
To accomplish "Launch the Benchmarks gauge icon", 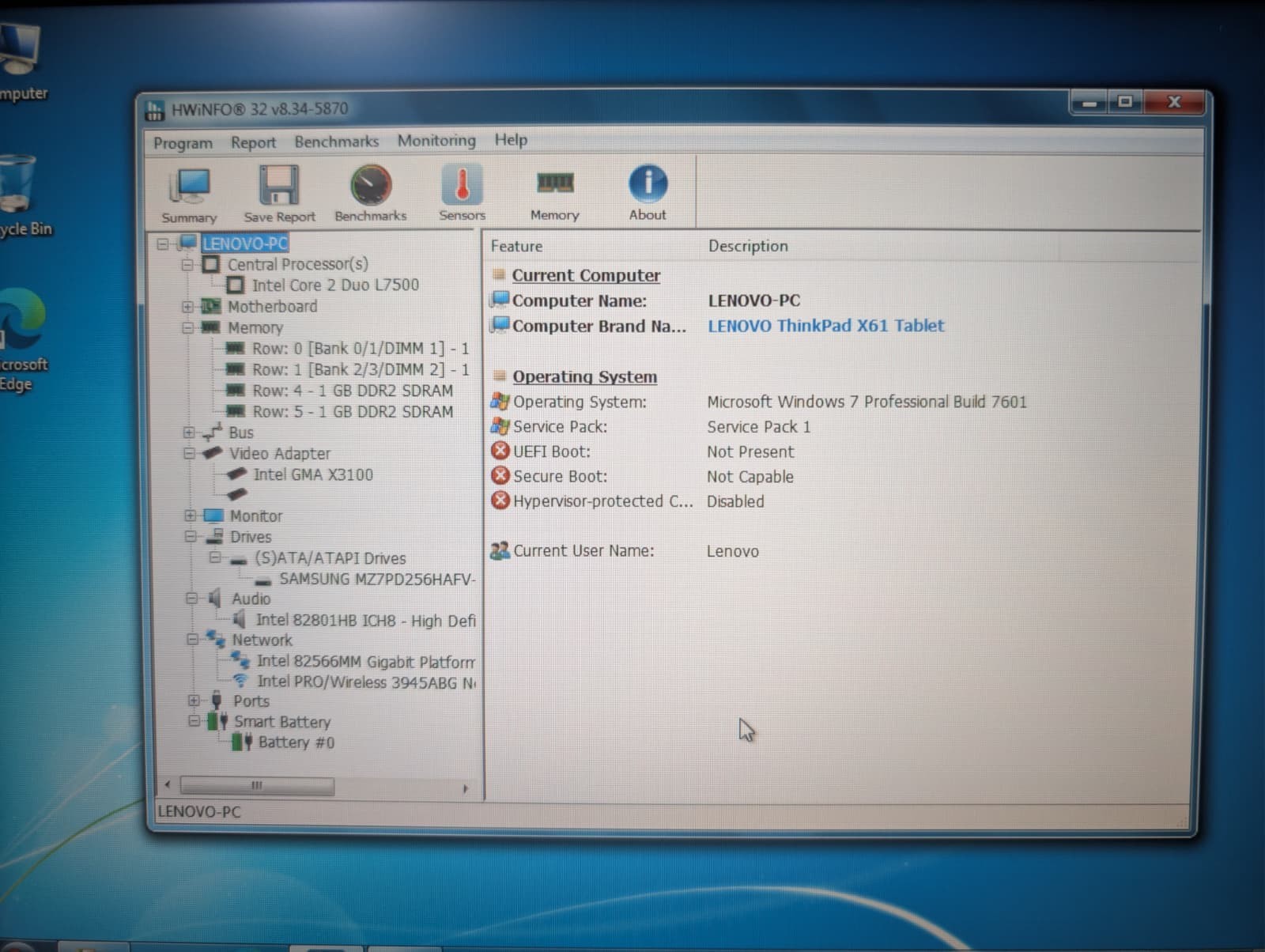I will (x=370, y=184).
